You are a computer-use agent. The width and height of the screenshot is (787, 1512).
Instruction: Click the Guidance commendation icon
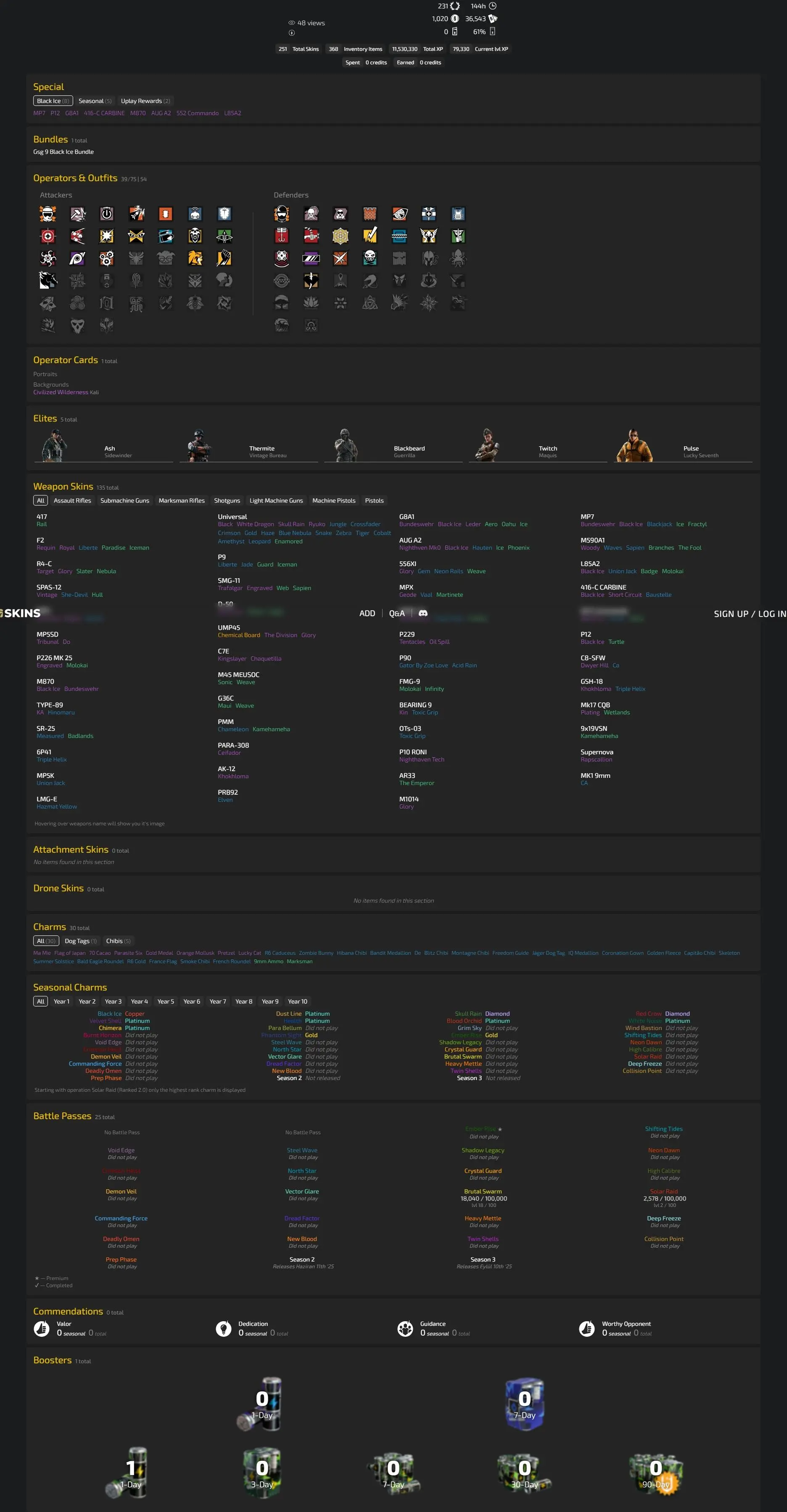(405, 1328)
